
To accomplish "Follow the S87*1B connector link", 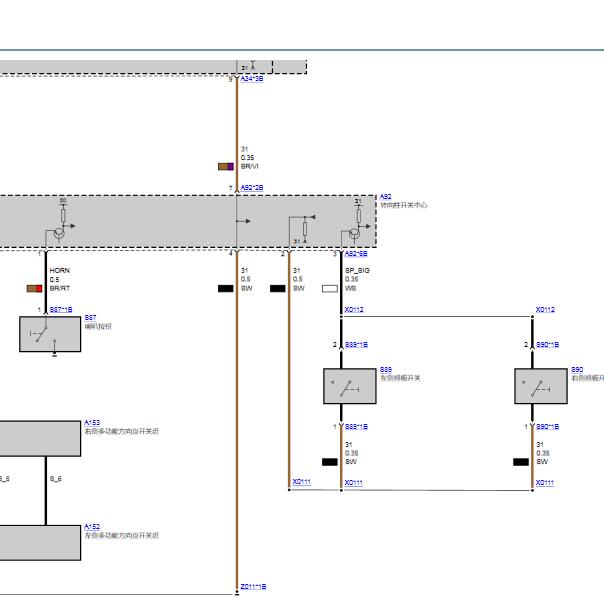I will point(61,310).
